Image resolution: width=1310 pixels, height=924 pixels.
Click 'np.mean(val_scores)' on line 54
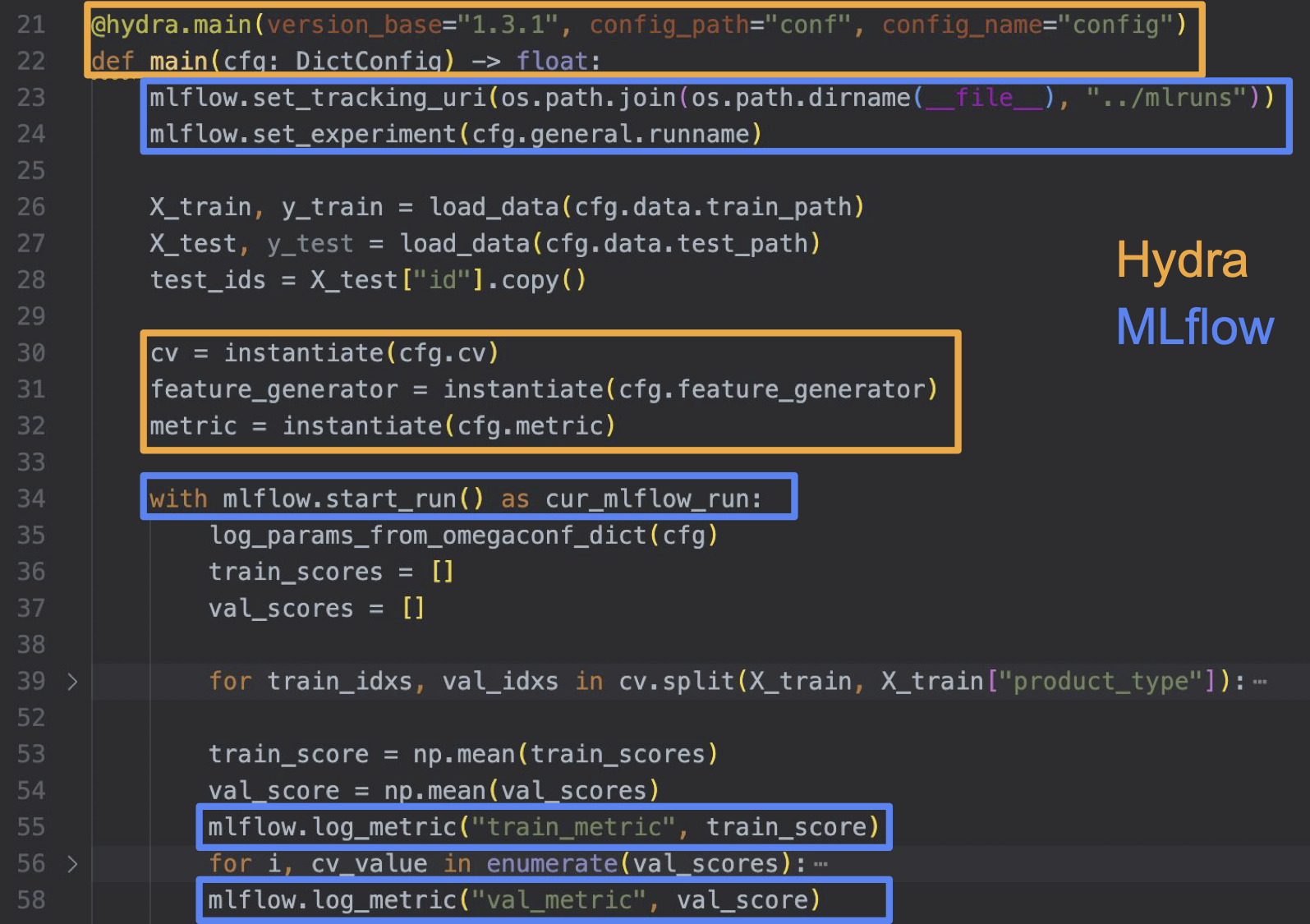[x=522, y=791]
